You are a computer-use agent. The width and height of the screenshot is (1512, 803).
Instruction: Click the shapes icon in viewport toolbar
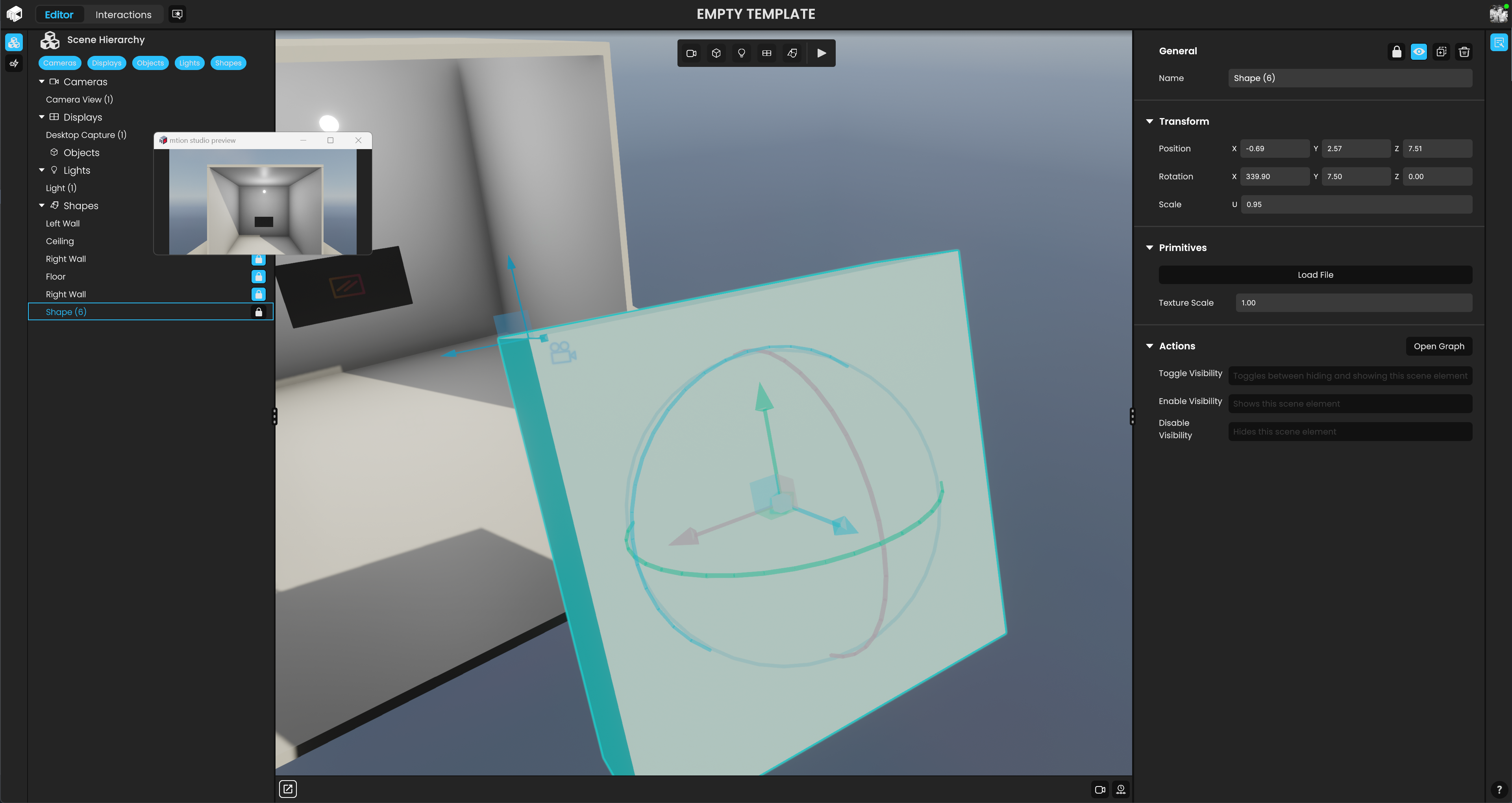tap(792, 54)
